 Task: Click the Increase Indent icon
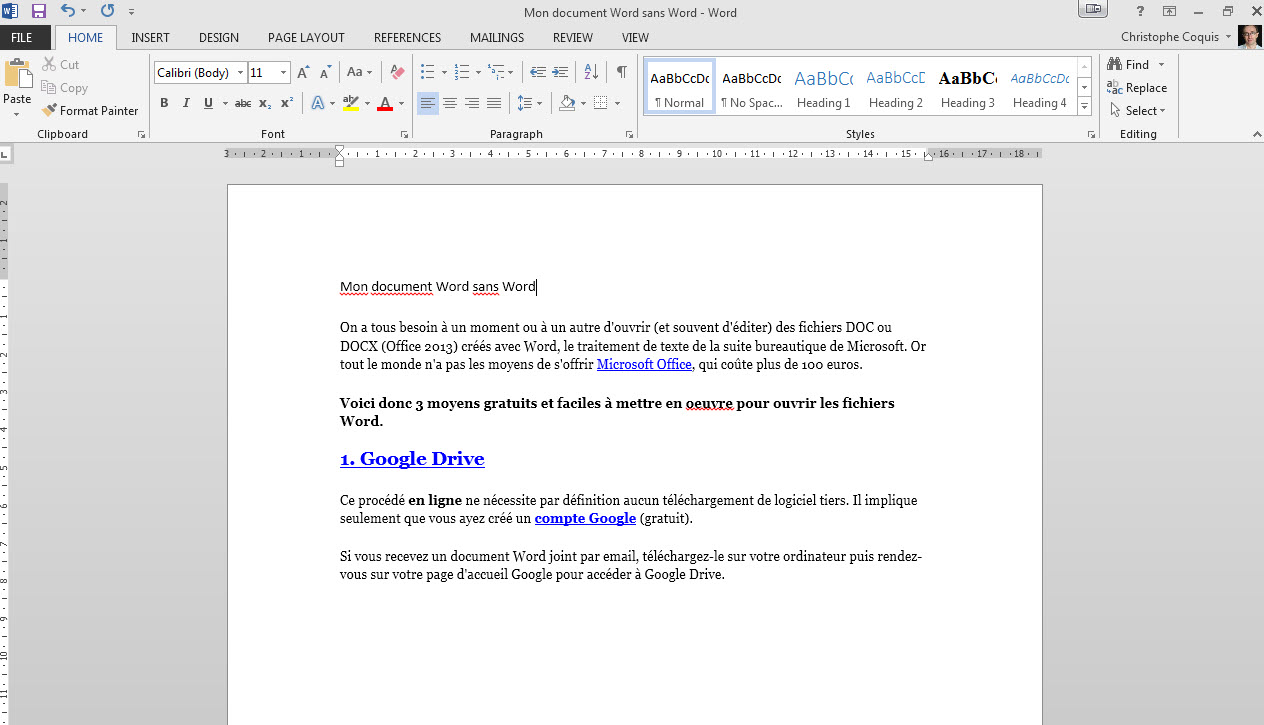[x=560, y=73]
